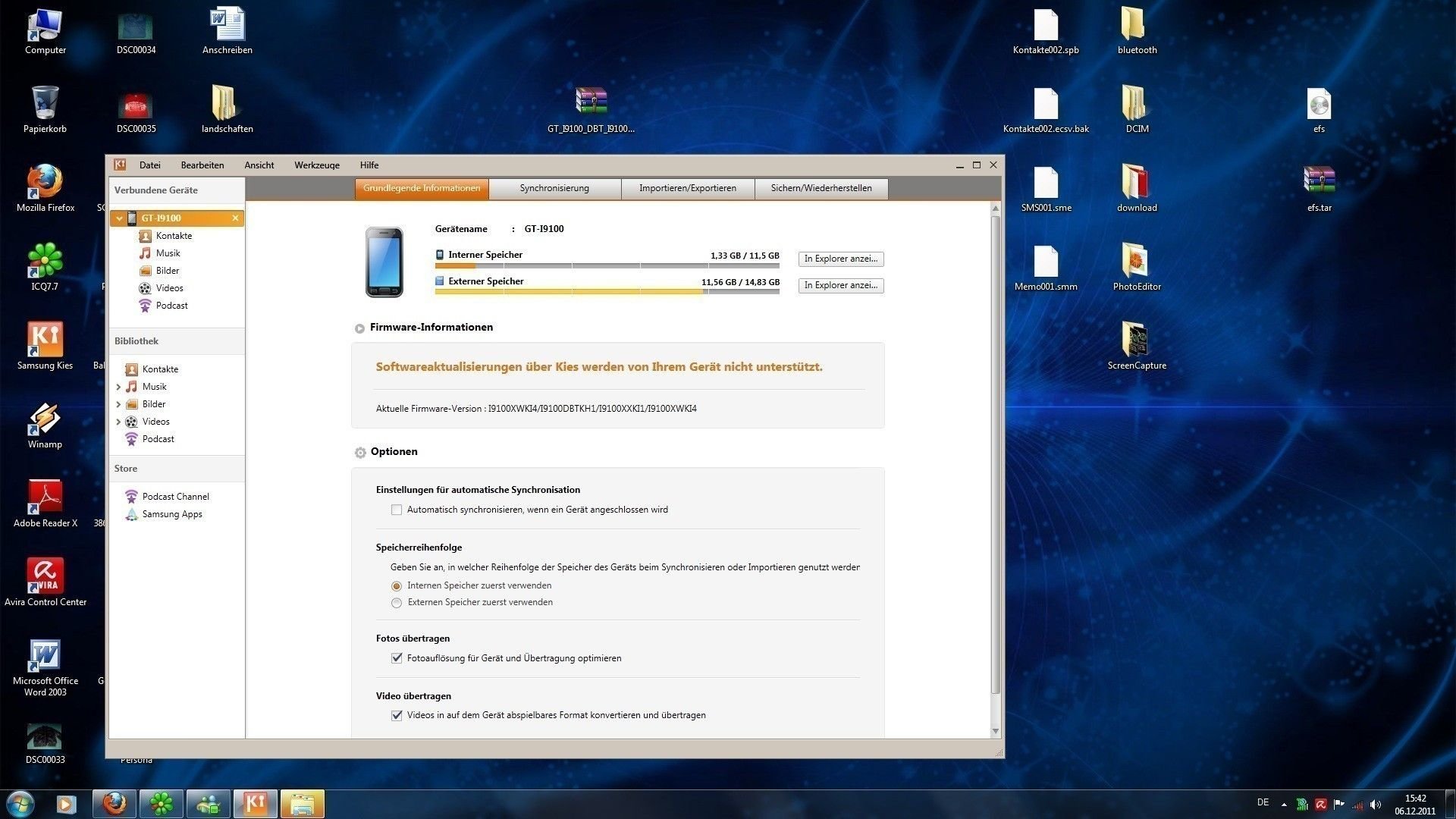This screenshot has height=819, width=1456.
Task: Open the Werkzeuge menu
Action: pyautogui.click(x=317, y=165)
